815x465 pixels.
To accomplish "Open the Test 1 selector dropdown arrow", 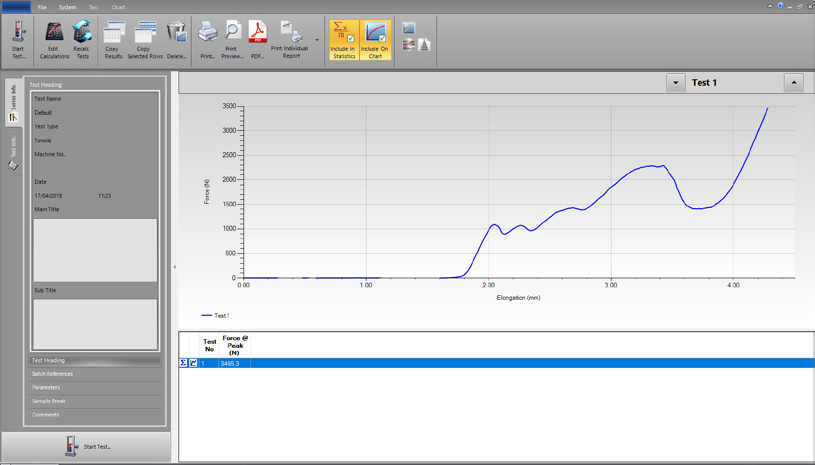I will pyautogui.click(x=676, y=83).
